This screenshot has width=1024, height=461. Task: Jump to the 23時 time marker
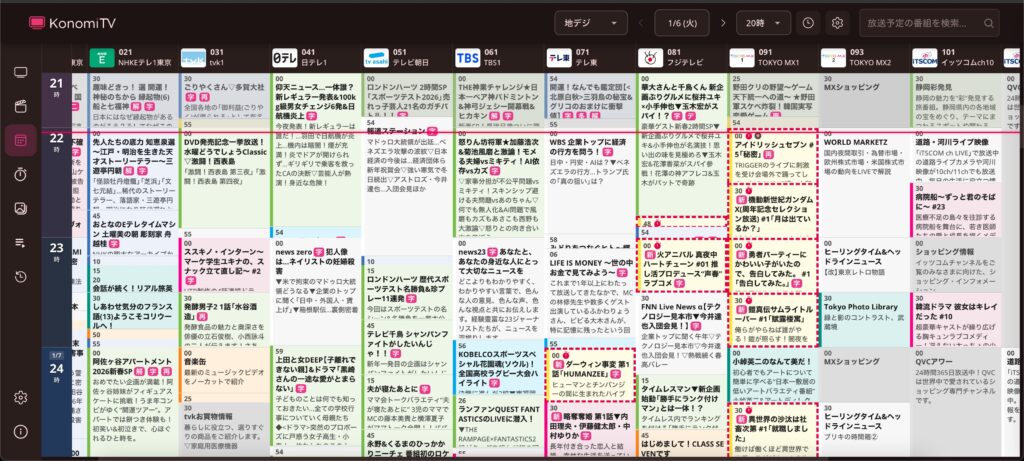(56, 252)
